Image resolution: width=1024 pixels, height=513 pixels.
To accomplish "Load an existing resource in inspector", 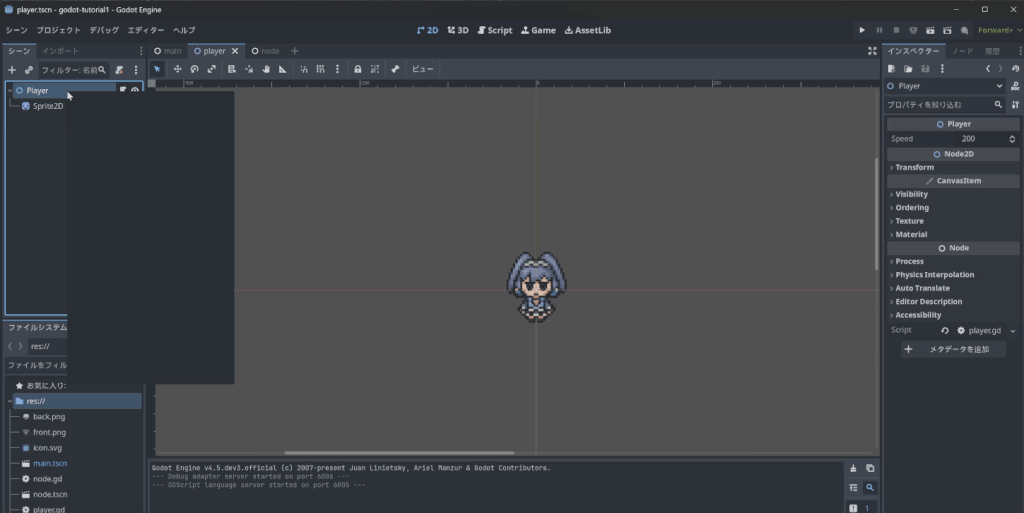I will point(908,69).
